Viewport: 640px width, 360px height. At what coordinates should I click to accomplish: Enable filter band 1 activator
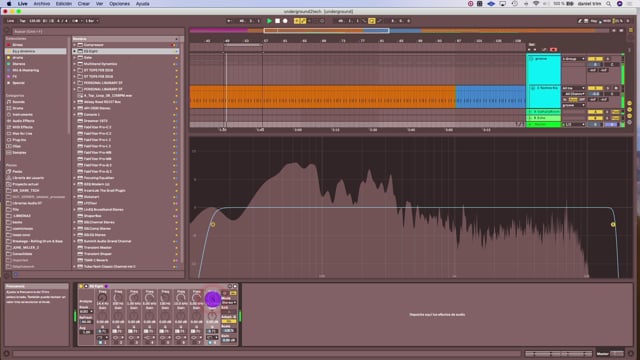[101, 342]
